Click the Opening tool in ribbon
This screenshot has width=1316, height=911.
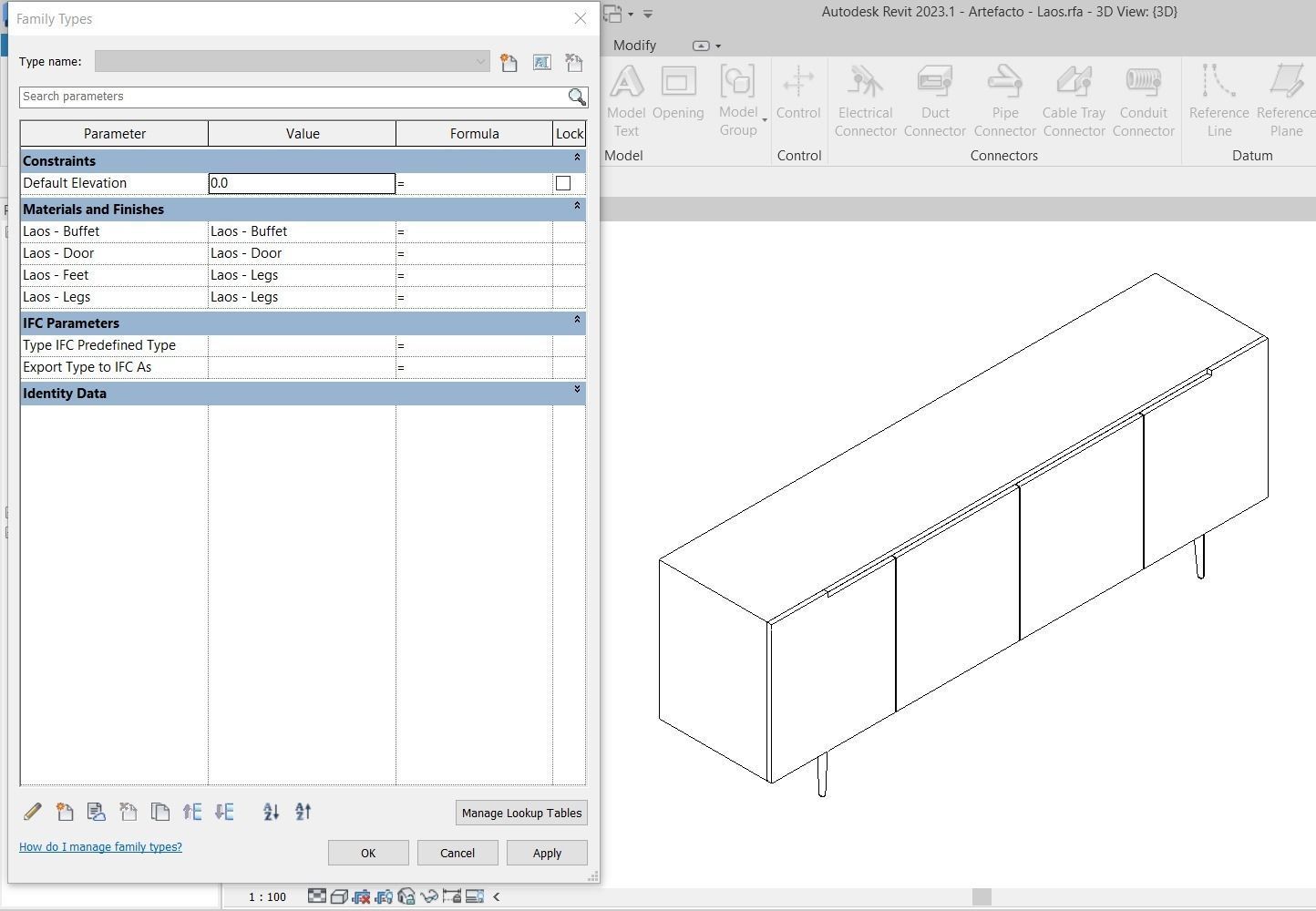678,93
